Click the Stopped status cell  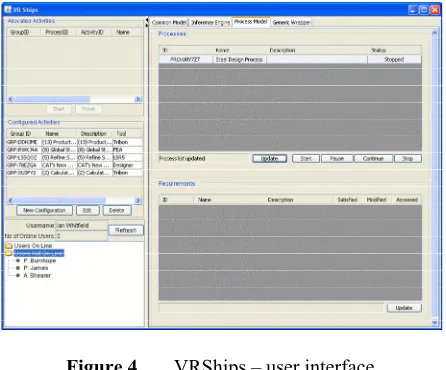tap(394, 59)
